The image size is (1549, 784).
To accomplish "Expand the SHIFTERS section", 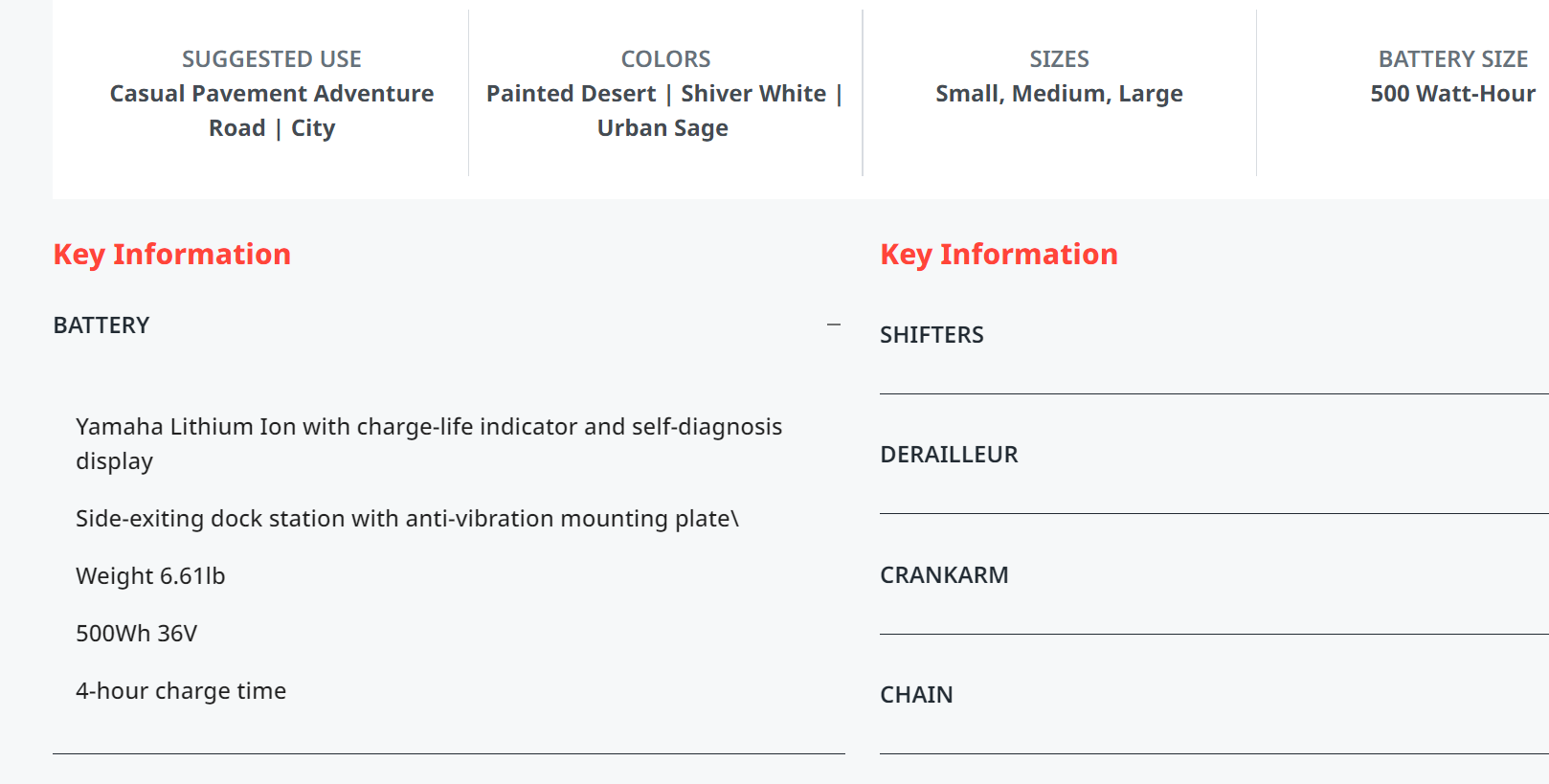I will [932, 335].
